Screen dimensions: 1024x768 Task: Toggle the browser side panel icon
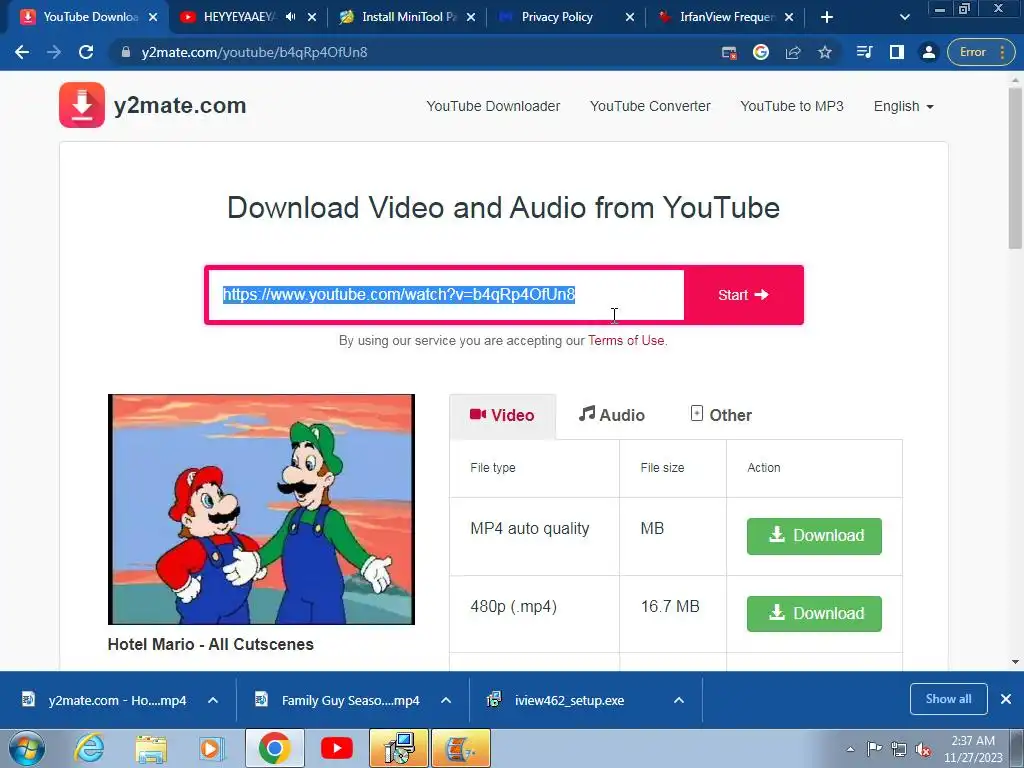coord(897,52)
